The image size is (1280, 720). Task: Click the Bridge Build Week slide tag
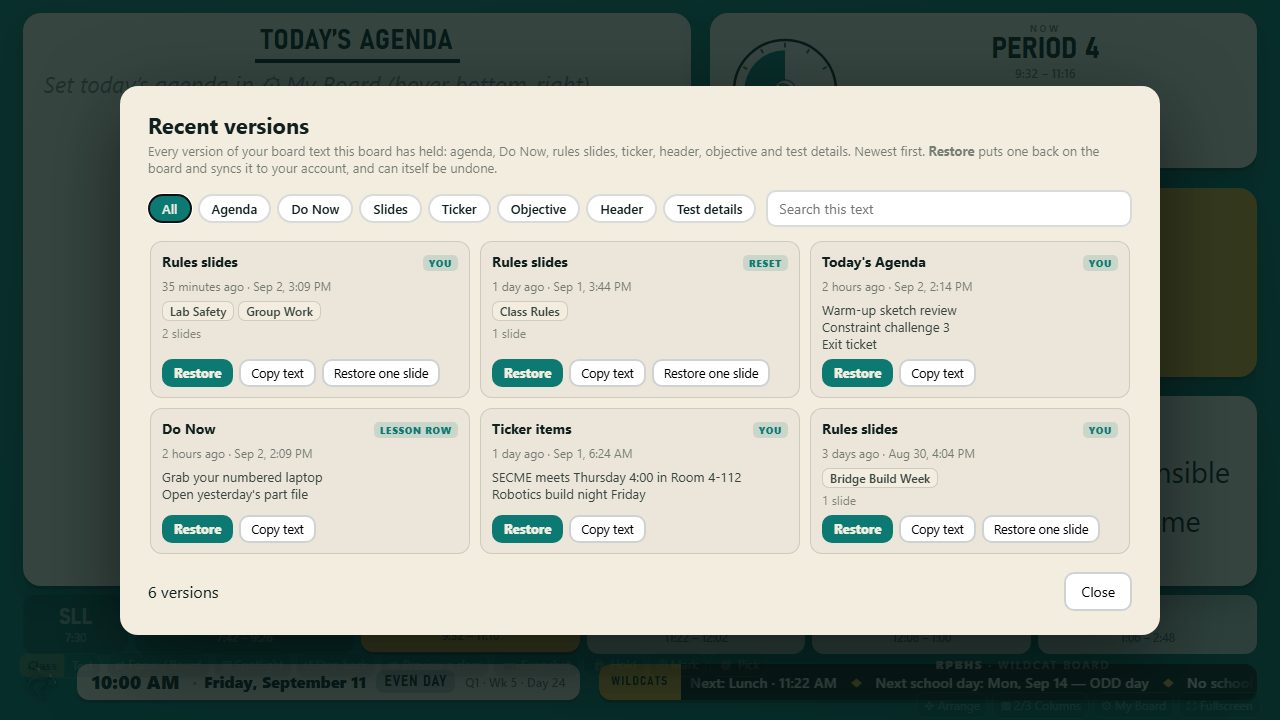click(880, 478)
